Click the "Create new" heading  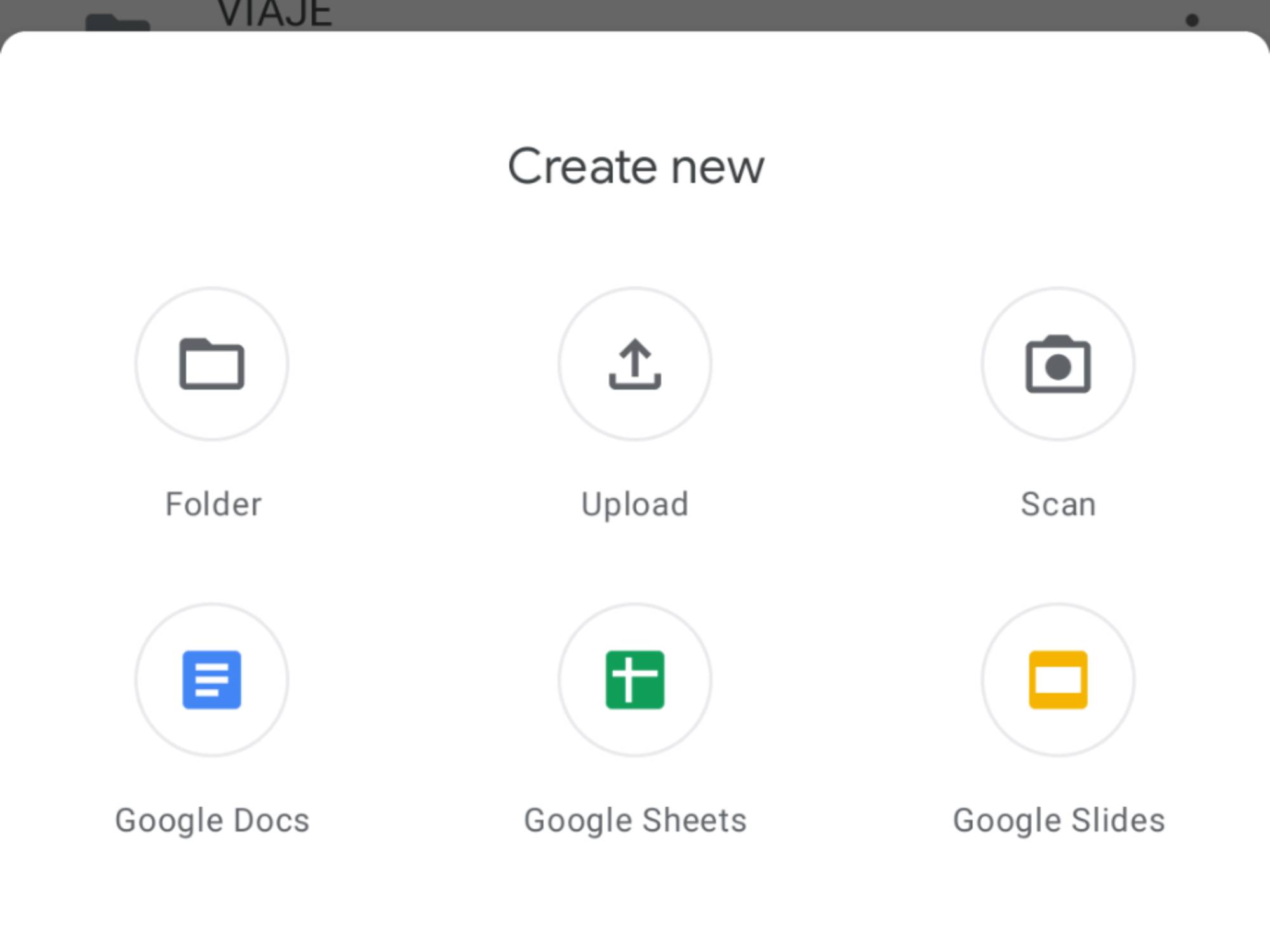(x=636, y=167)
